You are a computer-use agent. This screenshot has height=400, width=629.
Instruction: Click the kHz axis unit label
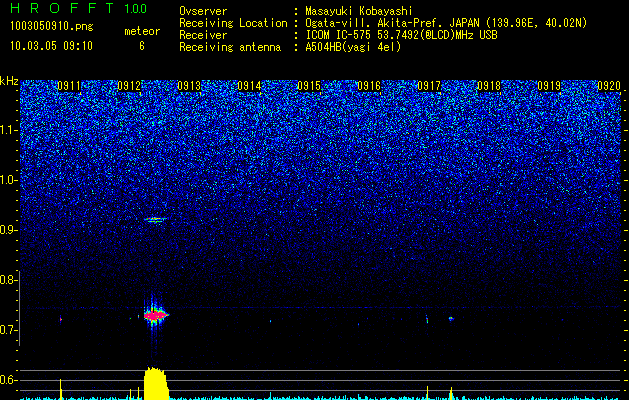pyautogui.click(x=9, y=81)
